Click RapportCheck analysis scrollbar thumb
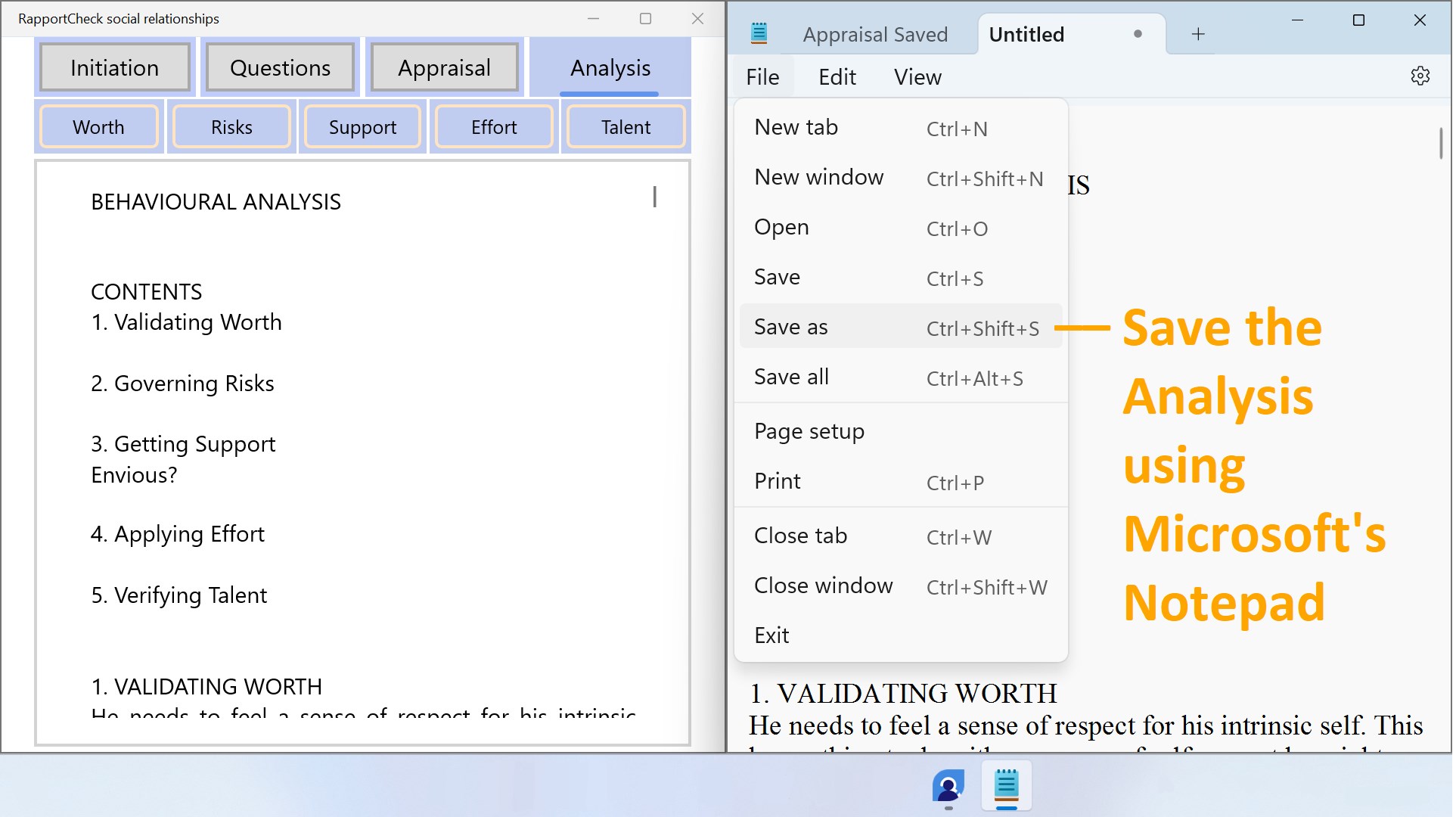The width and height of the screenshot is (1456, 817). coord(654,197)
